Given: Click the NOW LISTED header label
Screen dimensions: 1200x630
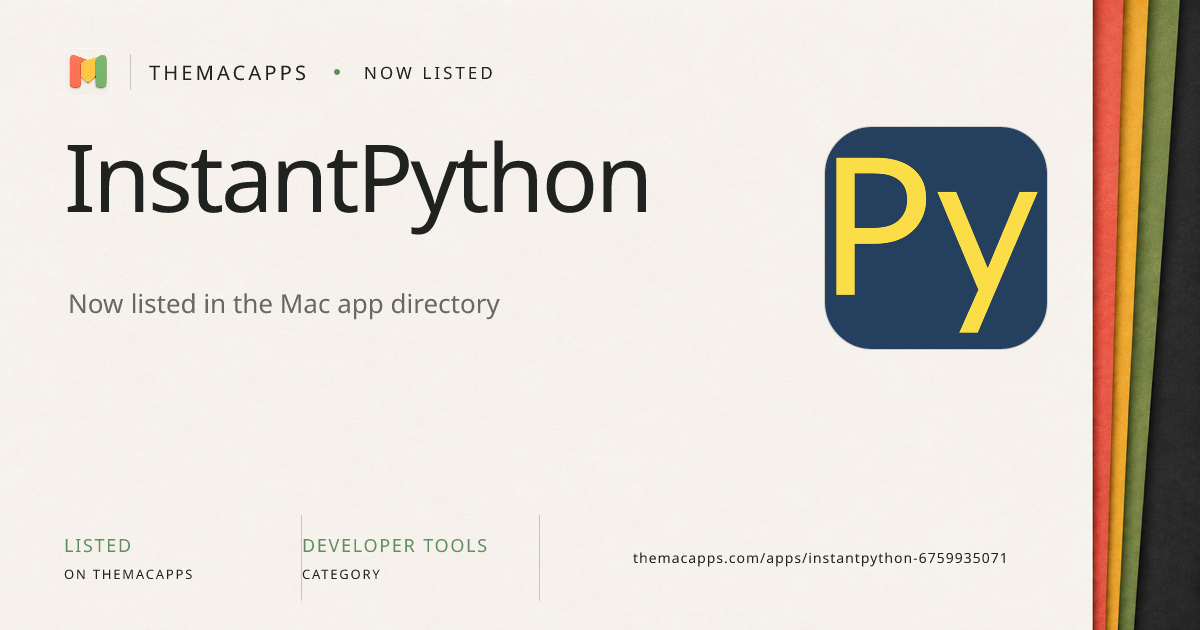Looking at the screenshot, I should click(429, 73).
